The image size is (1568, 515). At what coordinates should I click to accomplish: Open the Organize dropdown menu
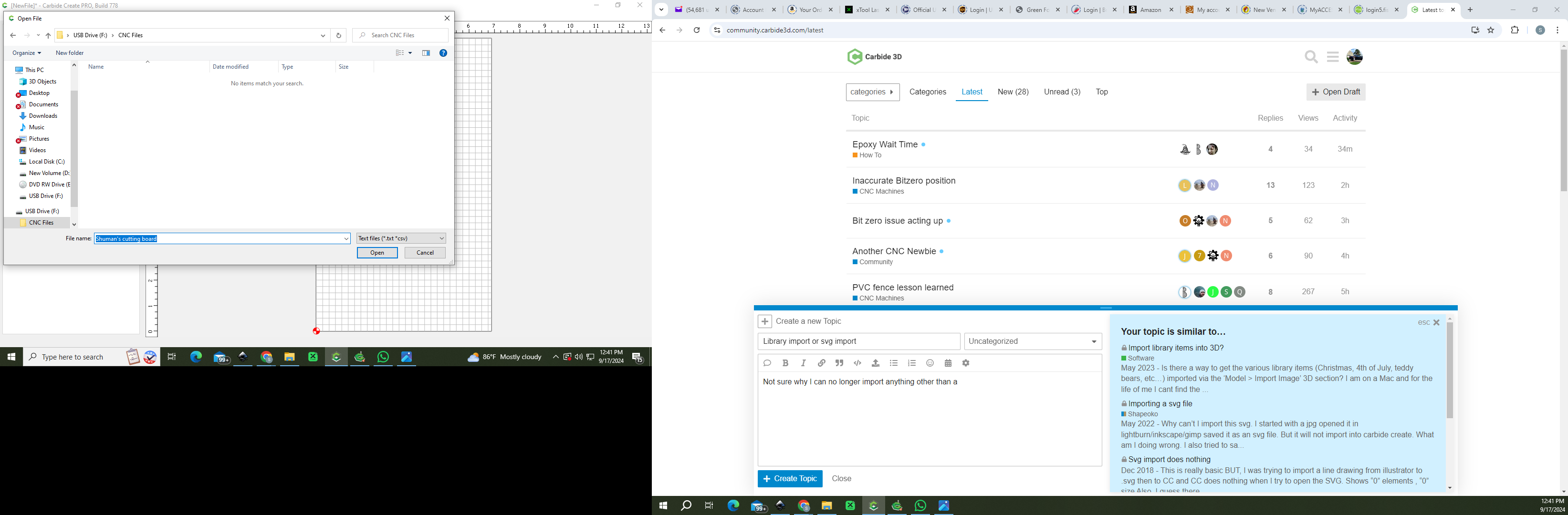(27, 53)
